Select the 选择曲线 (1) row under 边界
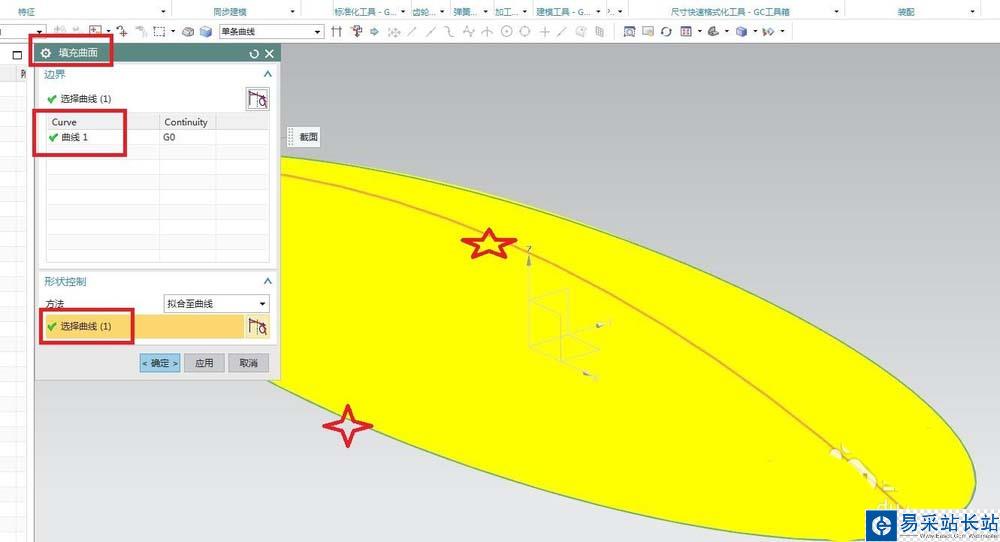Image resolution: width=1000 pixels, height=542 pixels. 144,99
